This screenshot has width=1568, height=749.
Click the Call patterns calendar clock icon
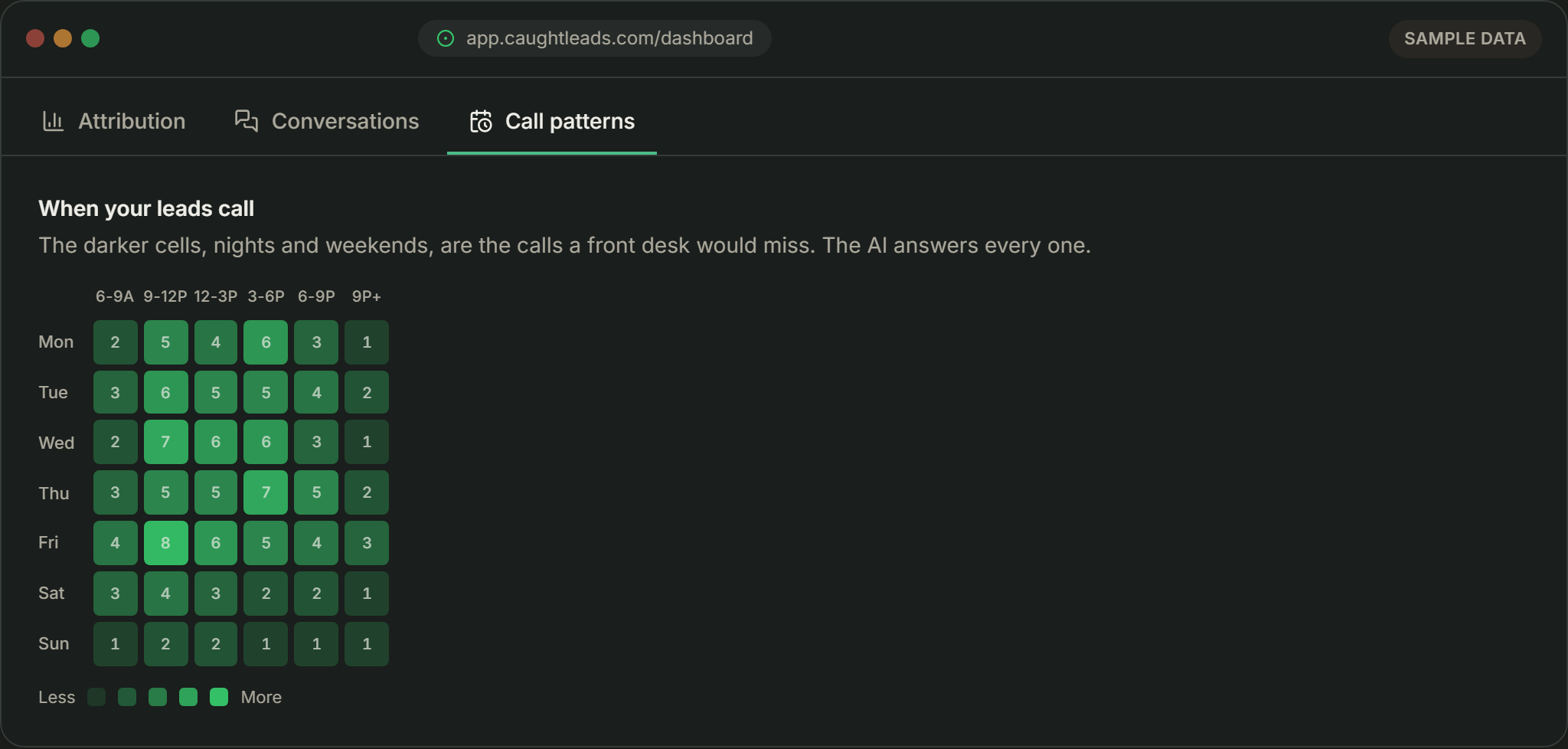(x=481, y=121)
